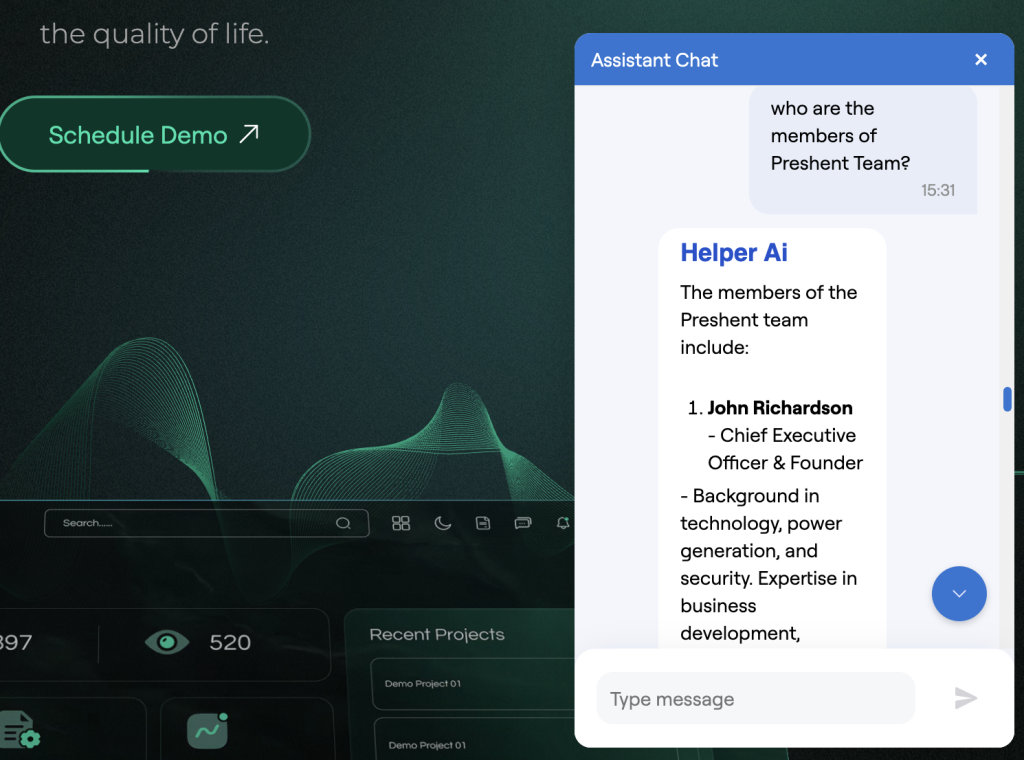The width and height of the screenshot is (1024, 760).
Task: Click the document settings gear icon
Action: (x=20, y=729)
